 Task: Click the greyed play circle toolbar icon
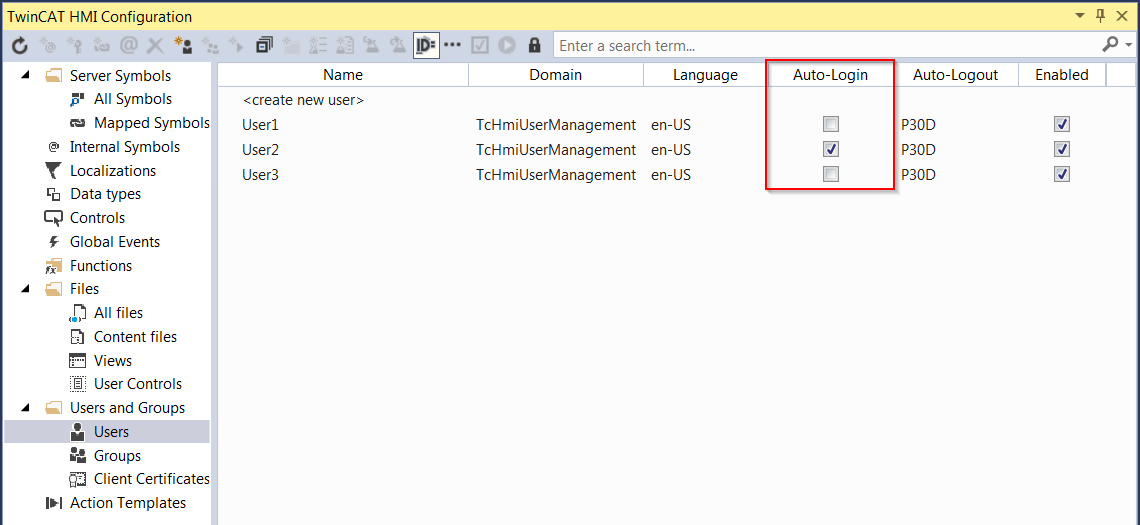point(507,46)
